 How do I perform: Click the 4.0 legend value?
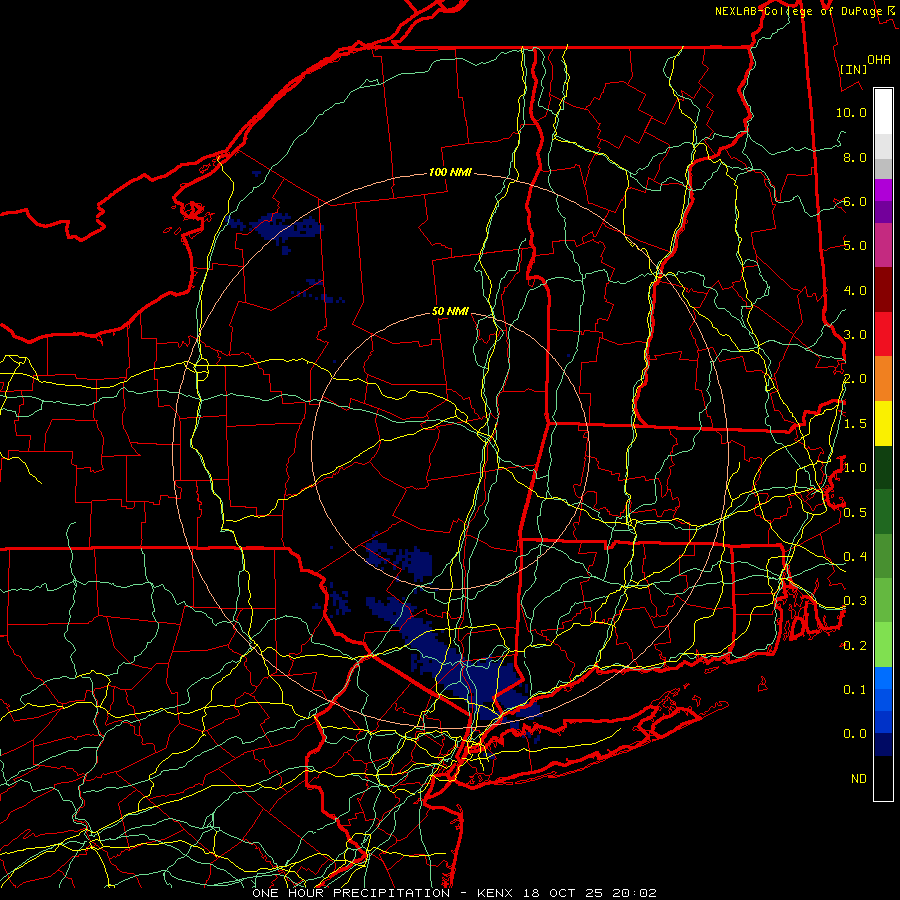point(855,290)
